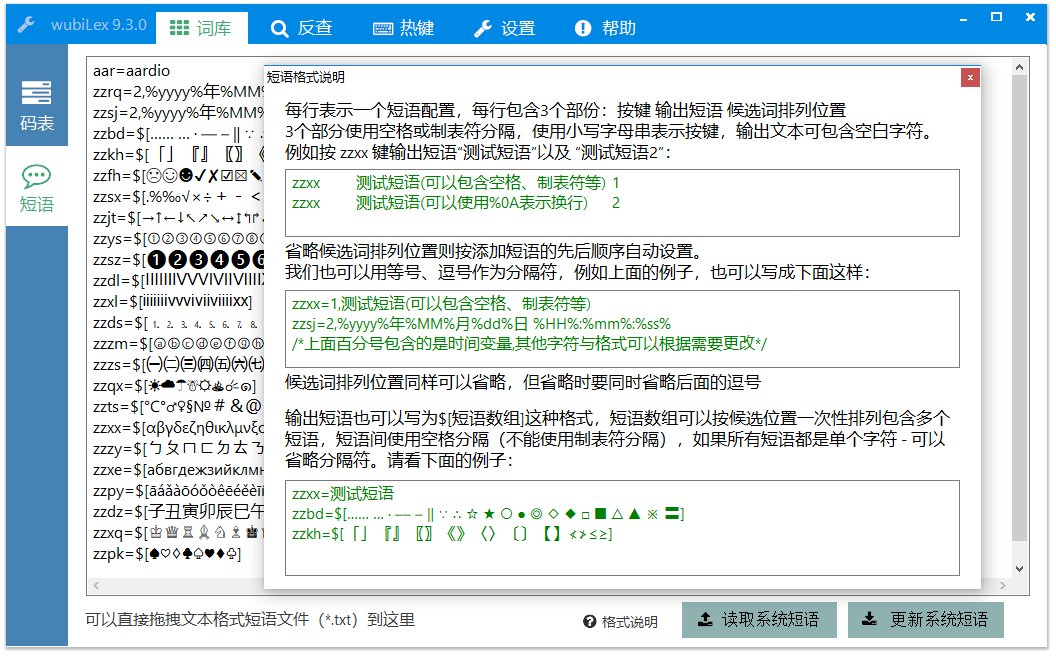Open the 设置 tab
1056x656 pixels.
pos(504,28)
